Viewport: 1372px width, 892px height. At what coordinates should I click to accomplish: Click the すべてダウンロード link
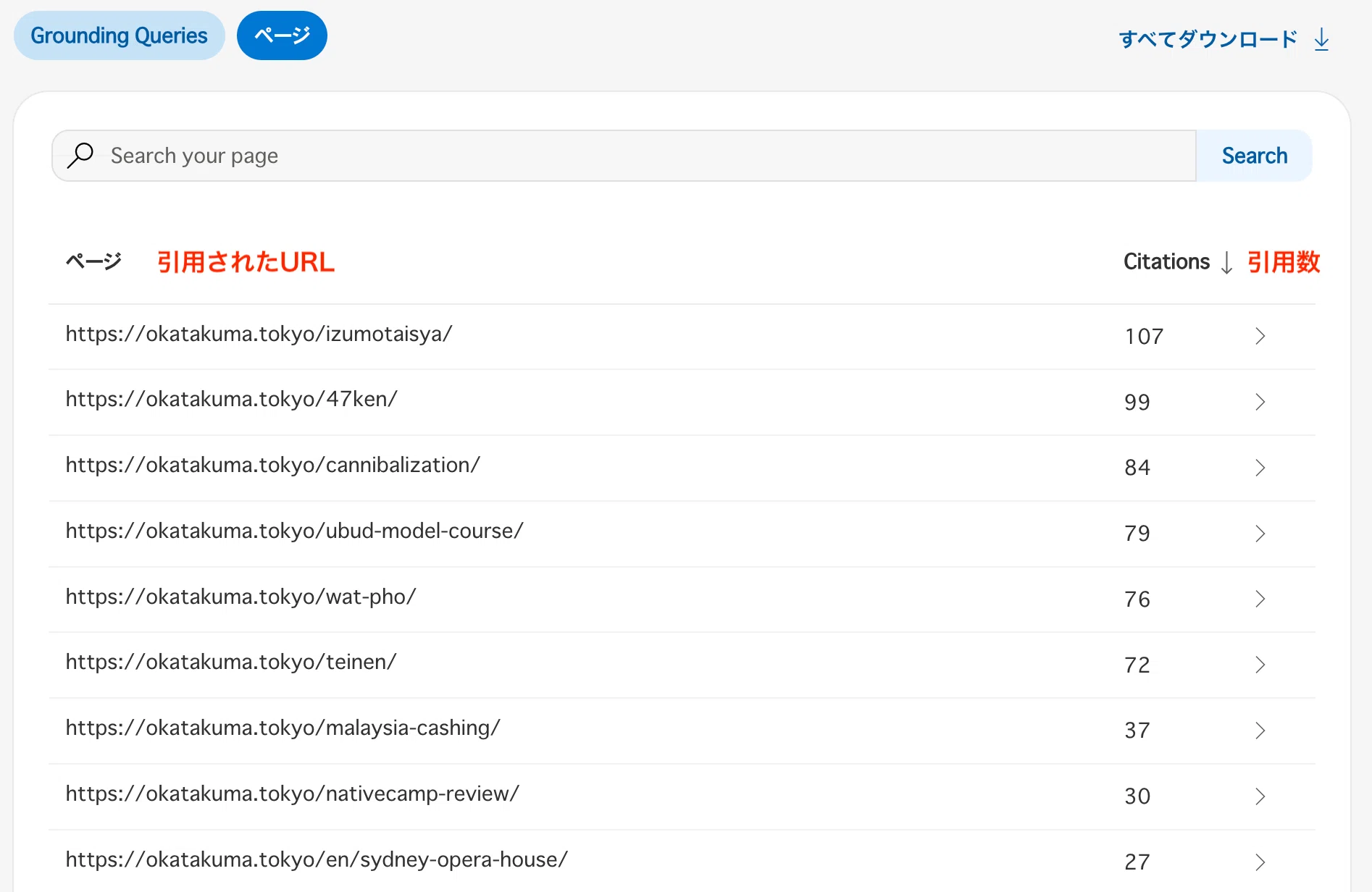(x=1208, y=38)
